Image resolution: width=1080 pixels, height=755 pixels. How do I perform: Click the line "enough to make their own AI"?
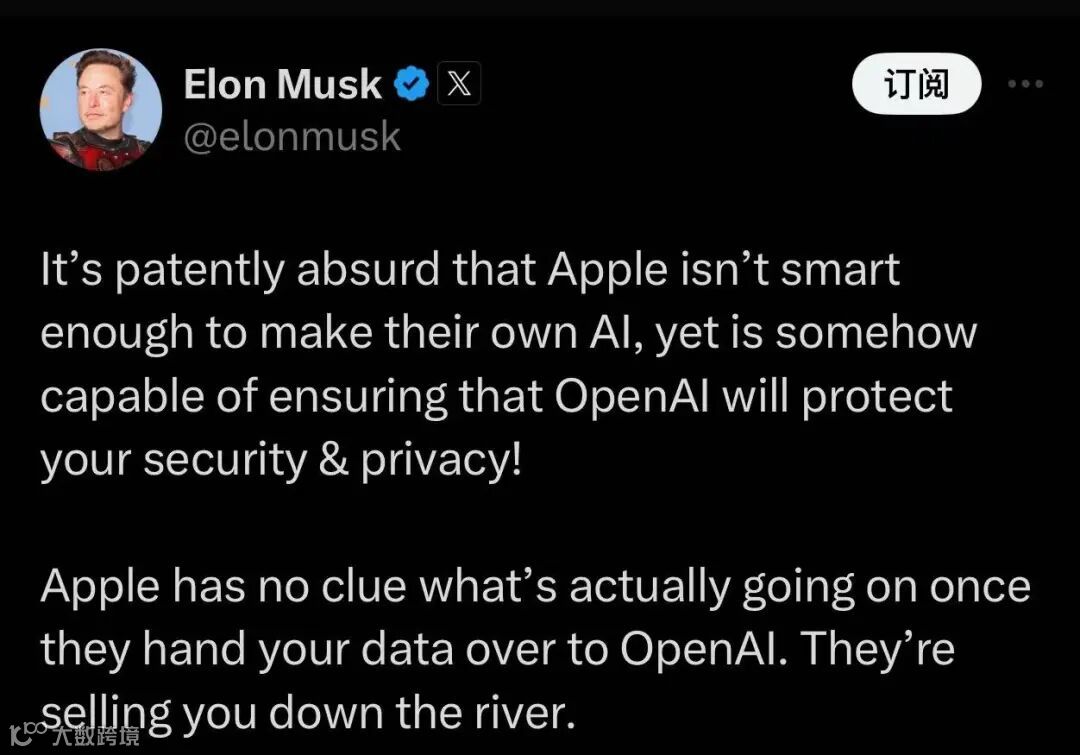point(509,333)
